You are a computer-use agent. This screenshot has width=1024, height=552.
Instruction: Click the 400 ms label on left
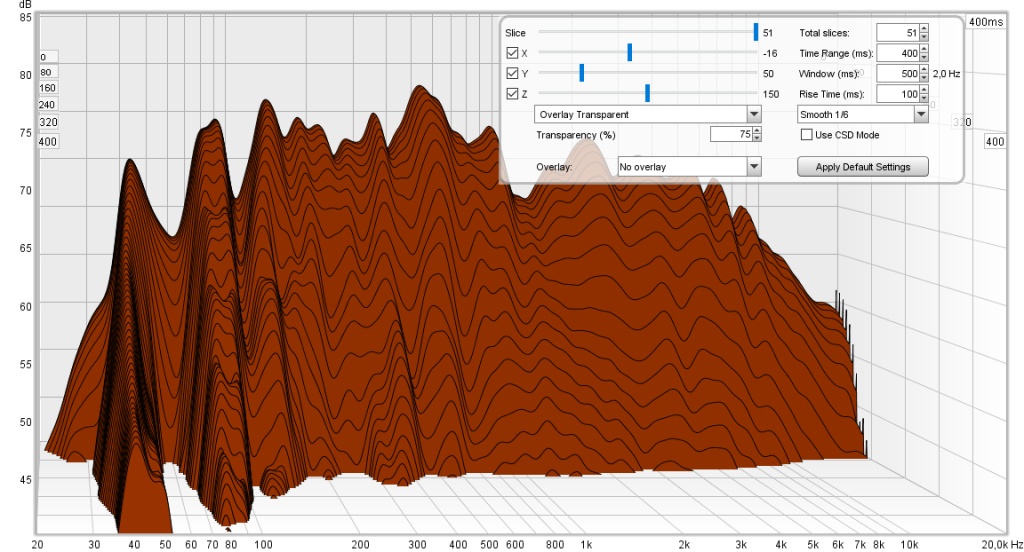48,141
